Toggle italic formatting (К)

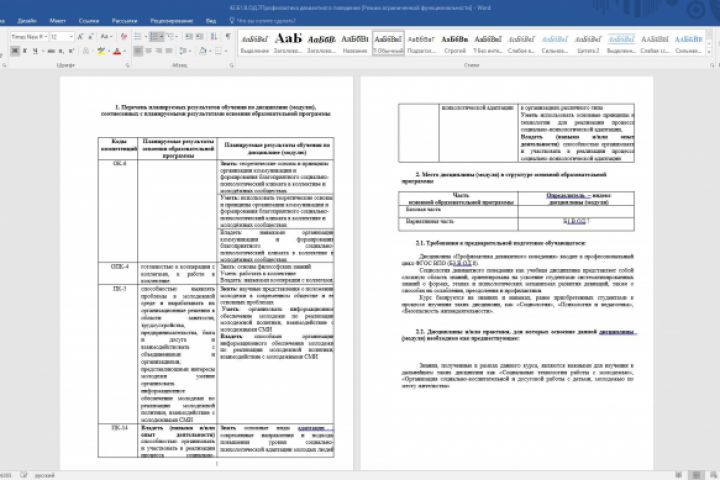25,51
